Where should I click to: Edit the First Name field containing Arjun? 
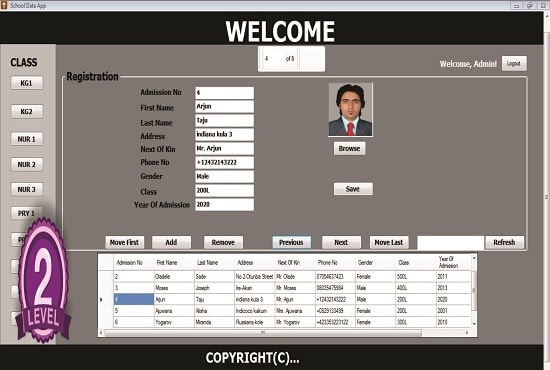coord(224,107)
